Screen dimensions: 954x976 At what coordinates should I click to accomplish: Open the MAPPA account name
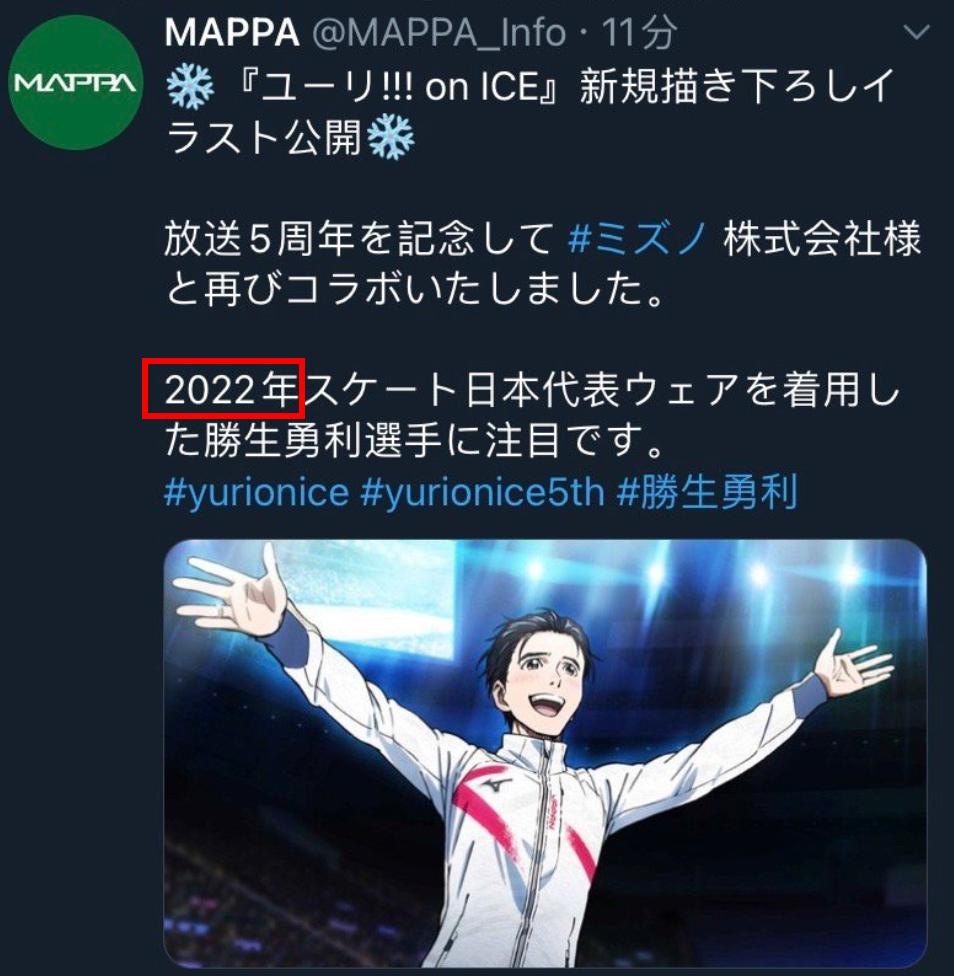point(231,33)
